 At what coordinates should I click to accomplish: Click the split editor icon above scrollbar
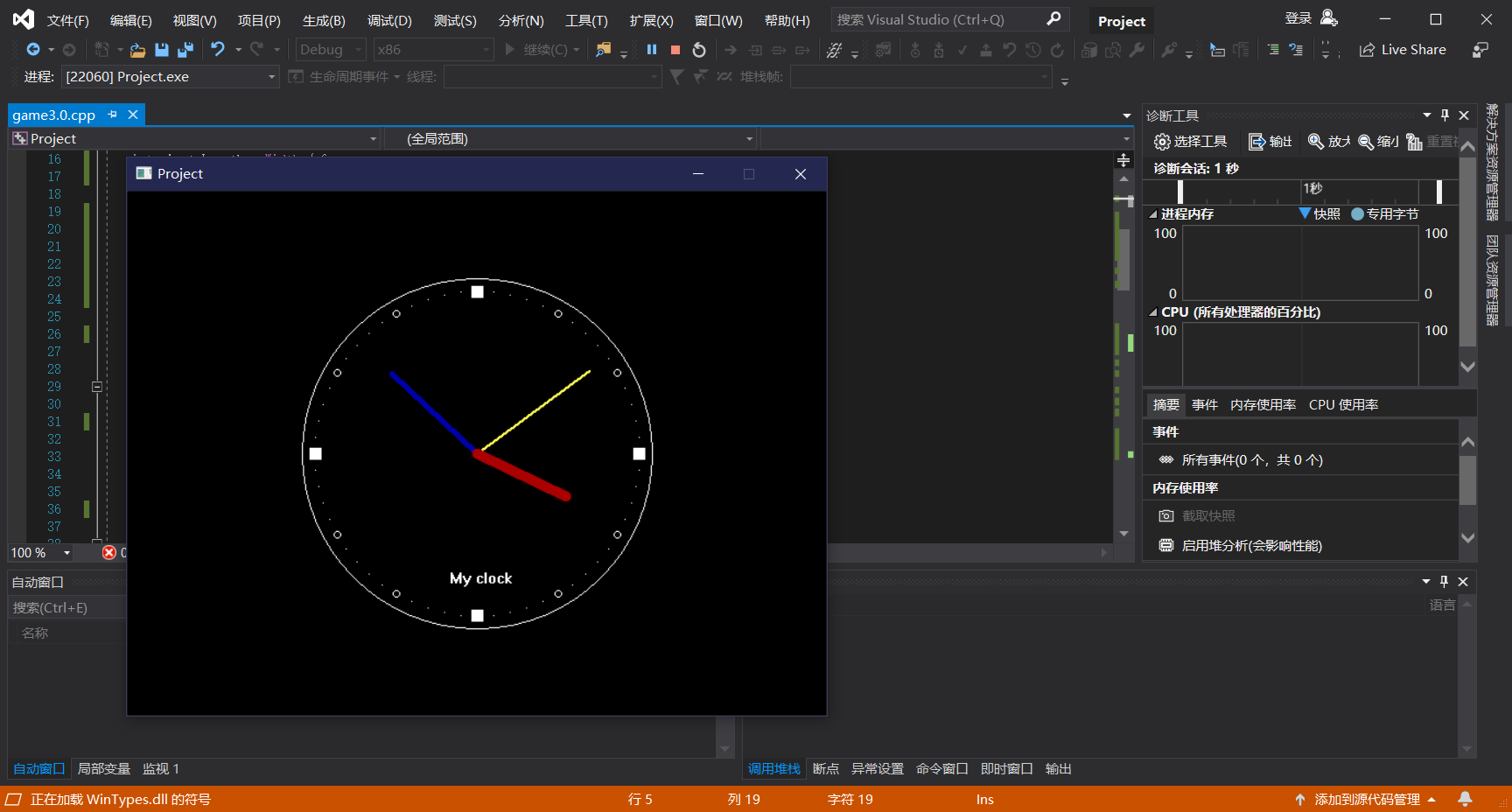(1124, 160)
